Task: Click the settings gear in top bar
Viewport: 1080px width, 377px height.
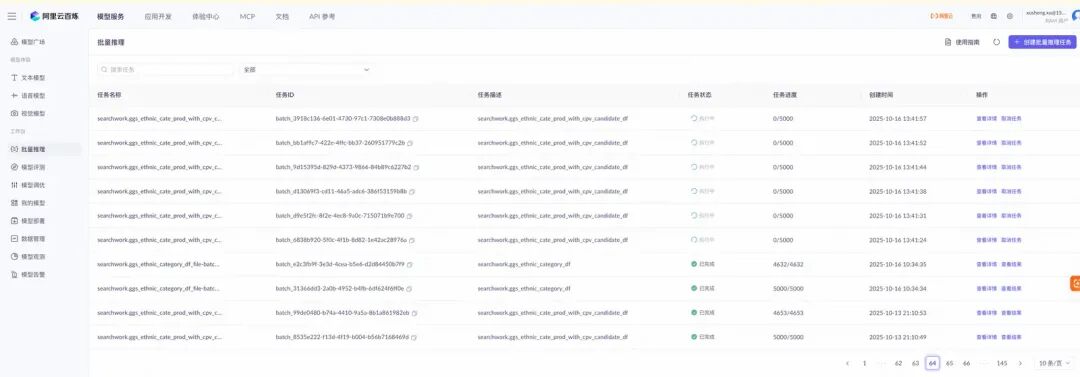Action: pyautogui.click(x=1010, y=16)
